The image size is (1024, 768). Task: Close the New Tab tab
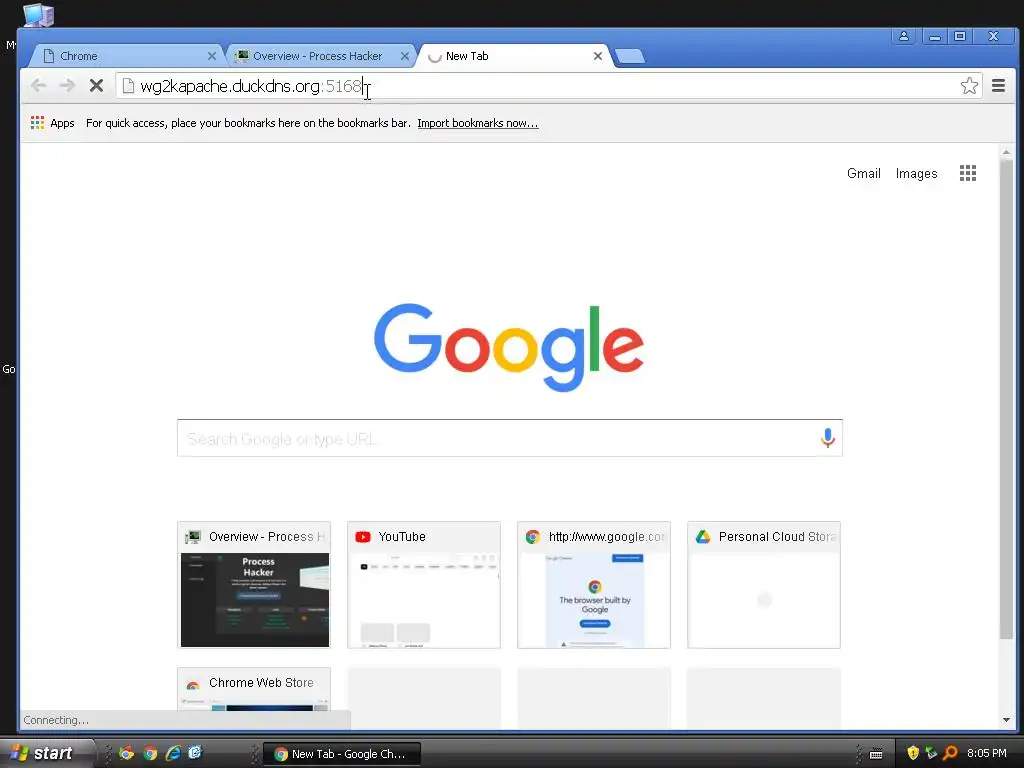coord(598,56)
